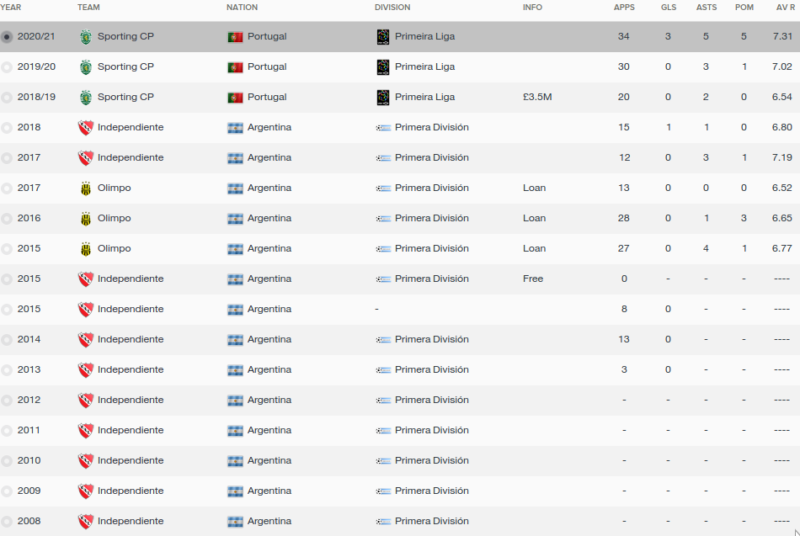This screenshot has height=536, width=800.
Task: Click Portugal flag in 2019/20 row
Action: coord(235,67)
